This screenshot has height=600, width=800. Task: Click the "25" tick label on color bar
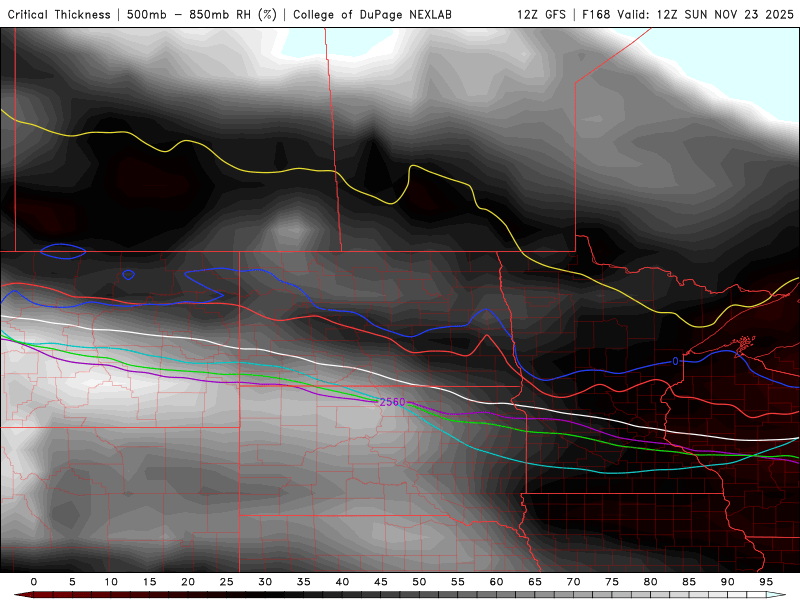pyautogui.click(x=227, y=582)
